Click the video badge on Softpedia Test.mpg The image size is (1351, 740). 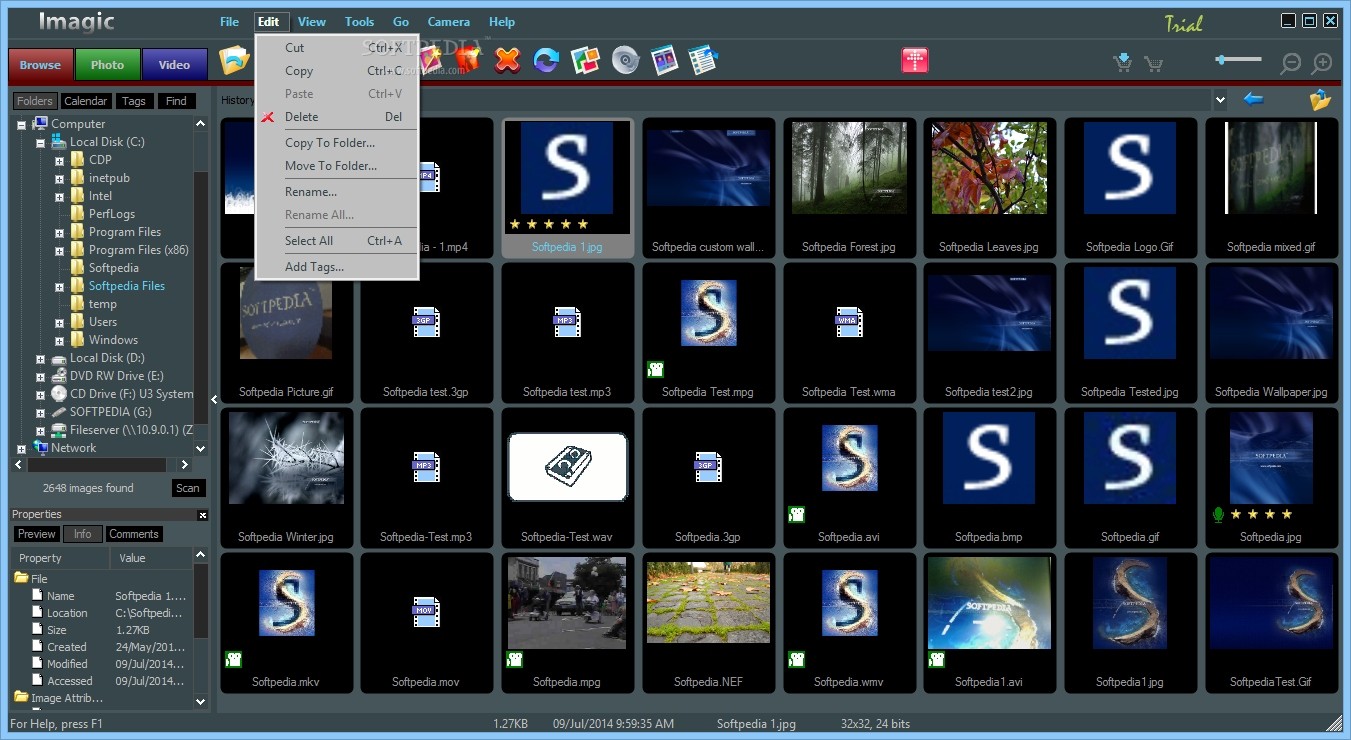(x=655, y=369)
